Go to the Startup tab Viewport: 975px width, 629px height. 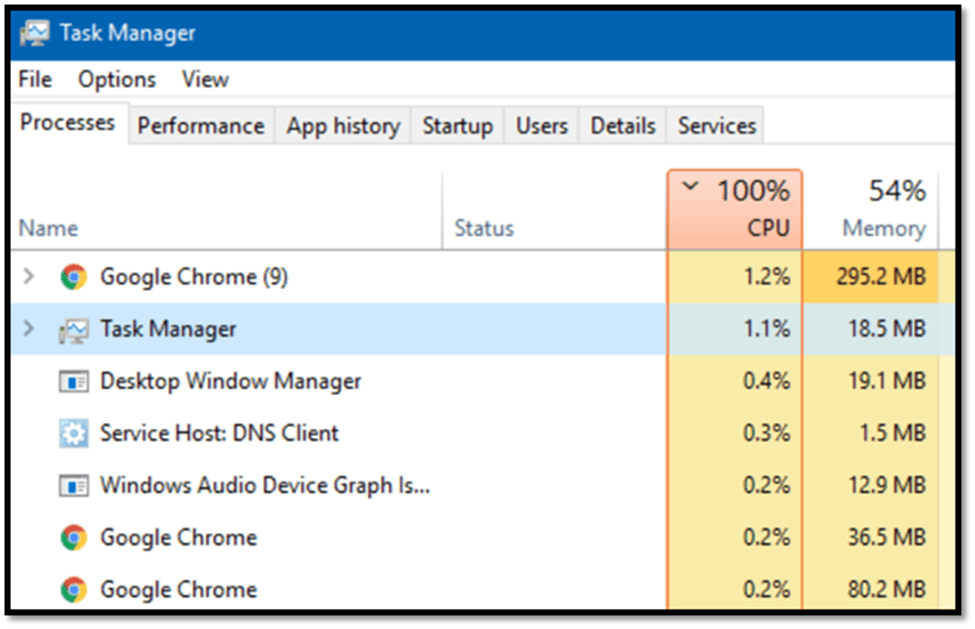pos(458,126)
